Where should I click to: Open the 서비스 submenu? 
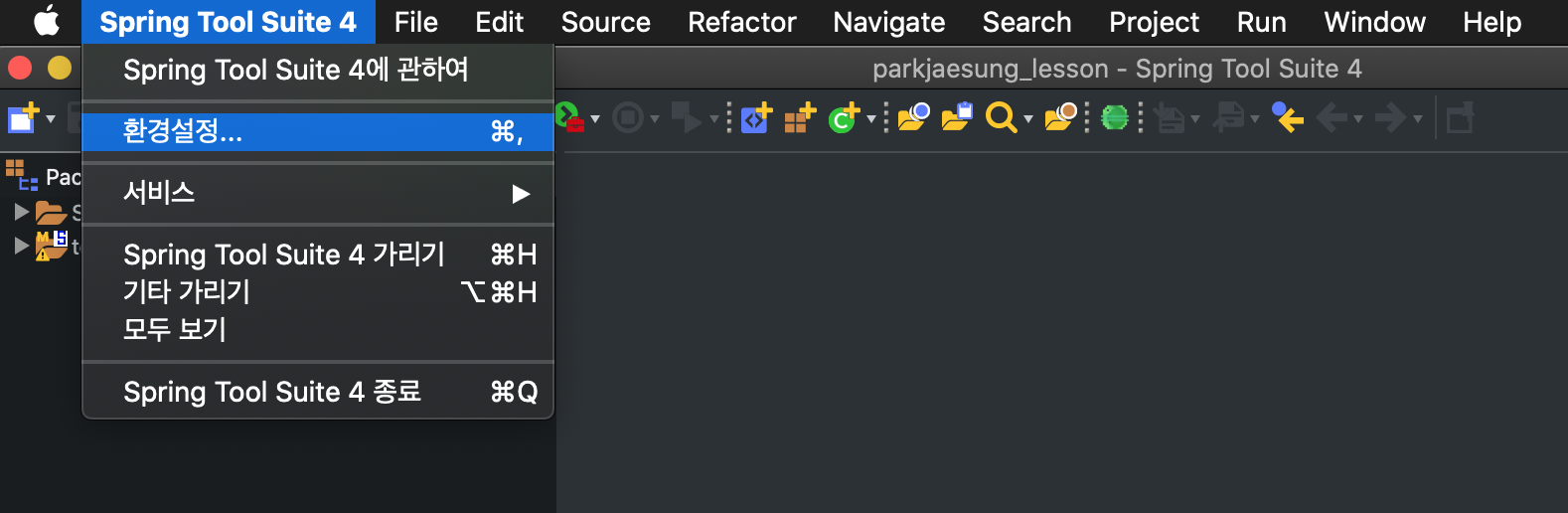click(x=318, y=193)
